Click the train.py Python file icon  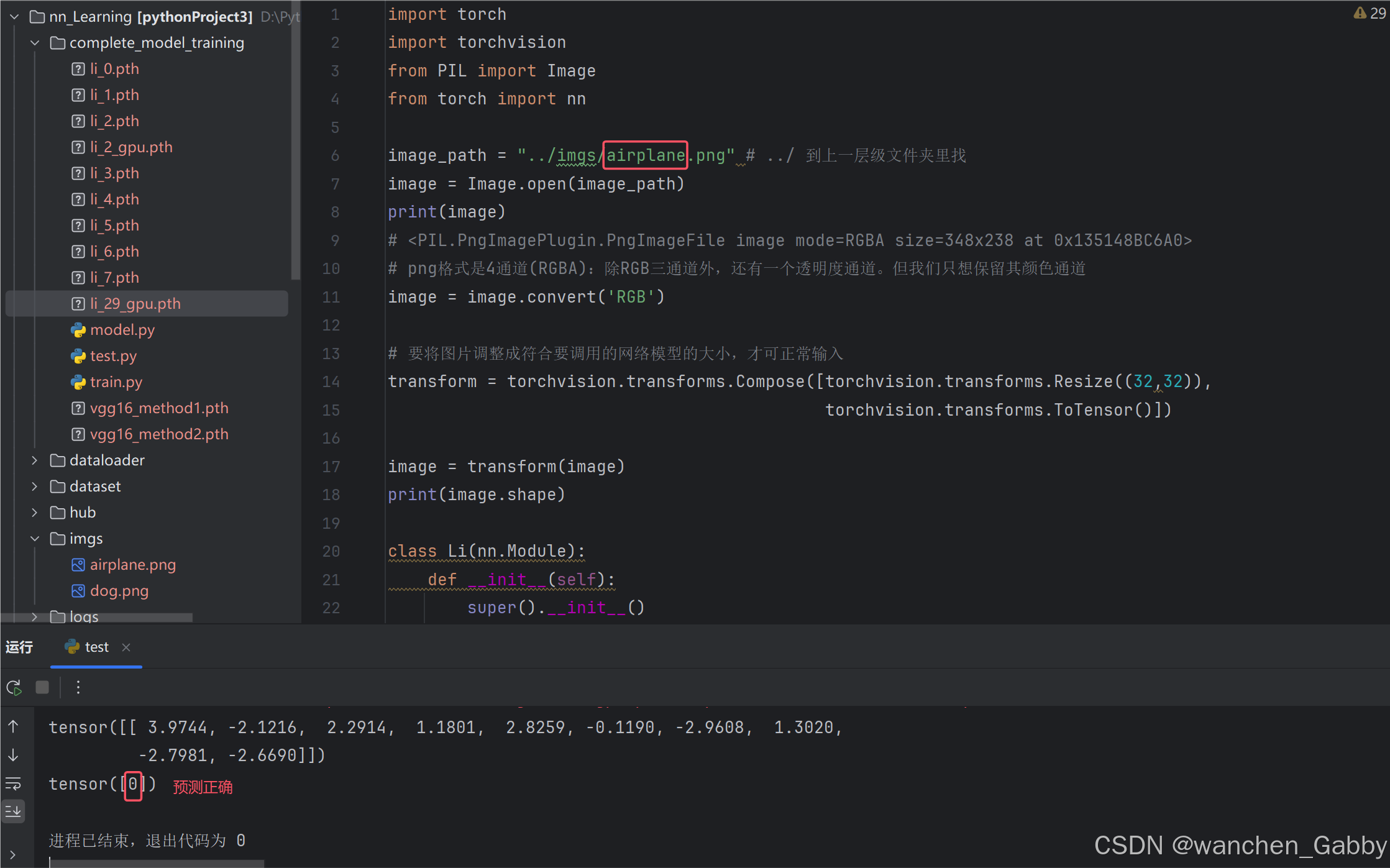tap(78, 382)
